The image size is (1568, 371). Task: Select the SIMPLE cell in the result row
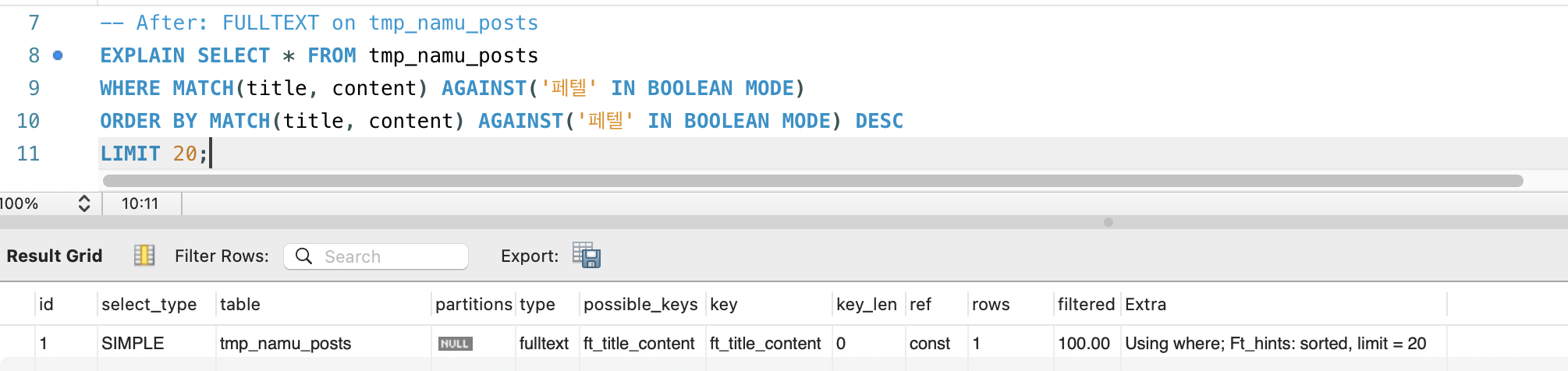[133, 344]
